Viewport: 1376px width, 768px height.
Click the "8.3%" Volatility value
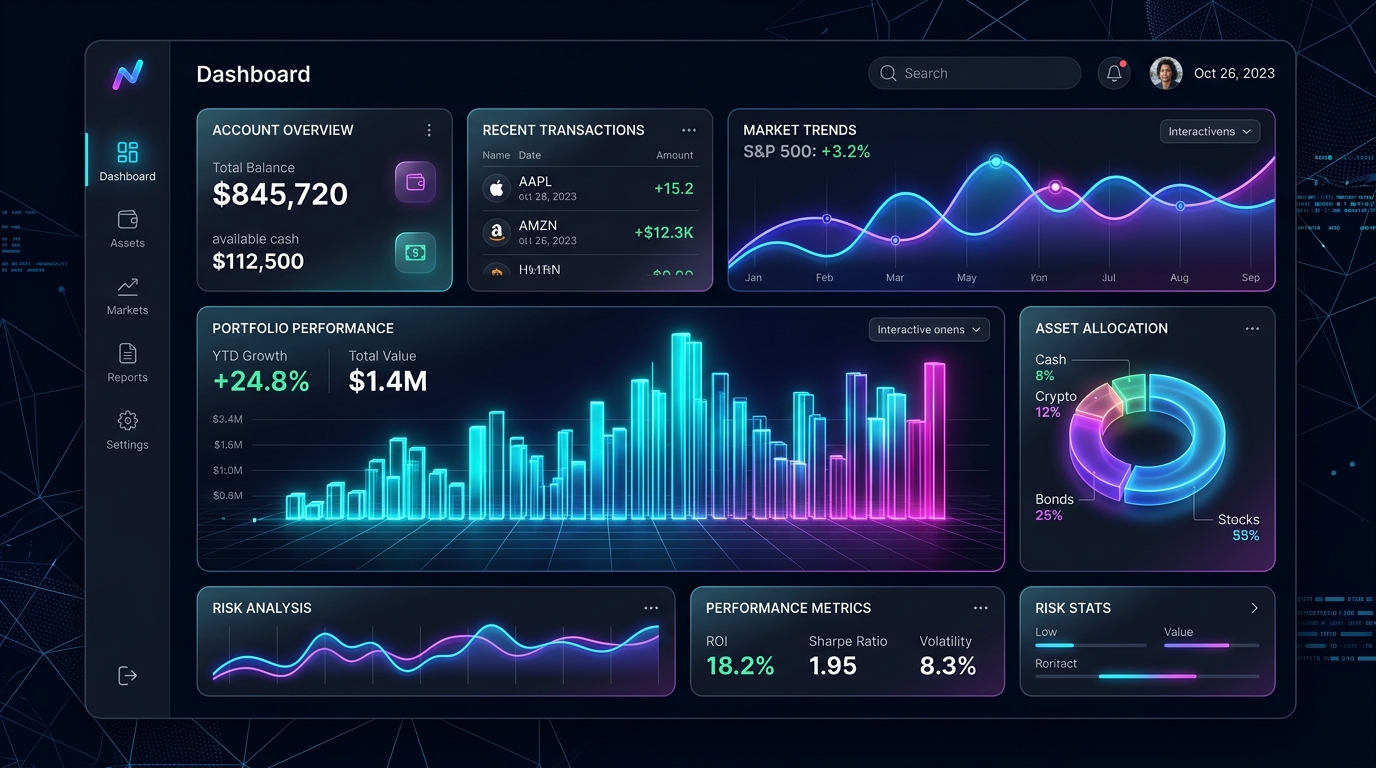(x=948, y=666)
